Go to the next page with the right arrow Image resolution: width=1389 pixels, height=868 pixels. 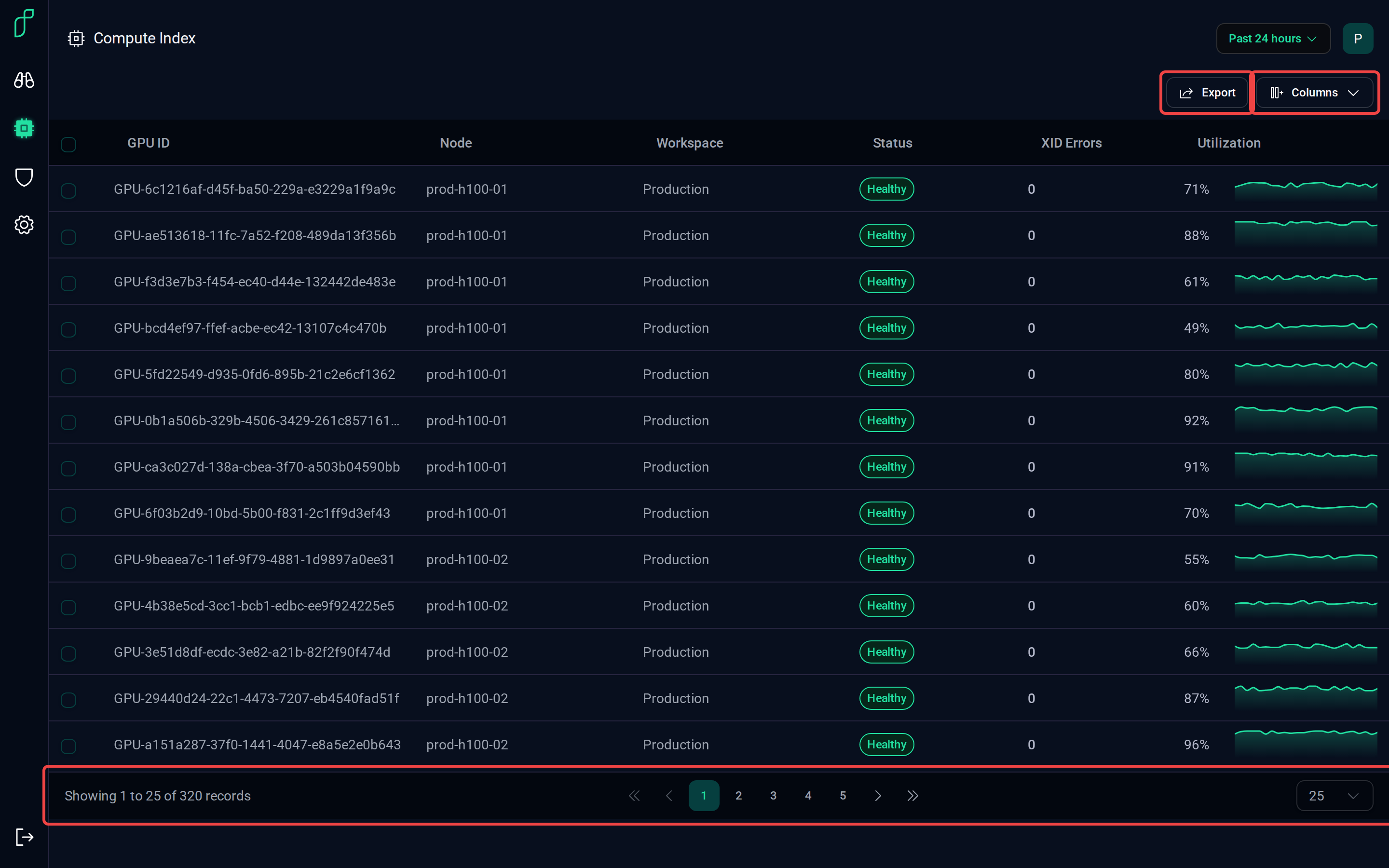(878, 796)
